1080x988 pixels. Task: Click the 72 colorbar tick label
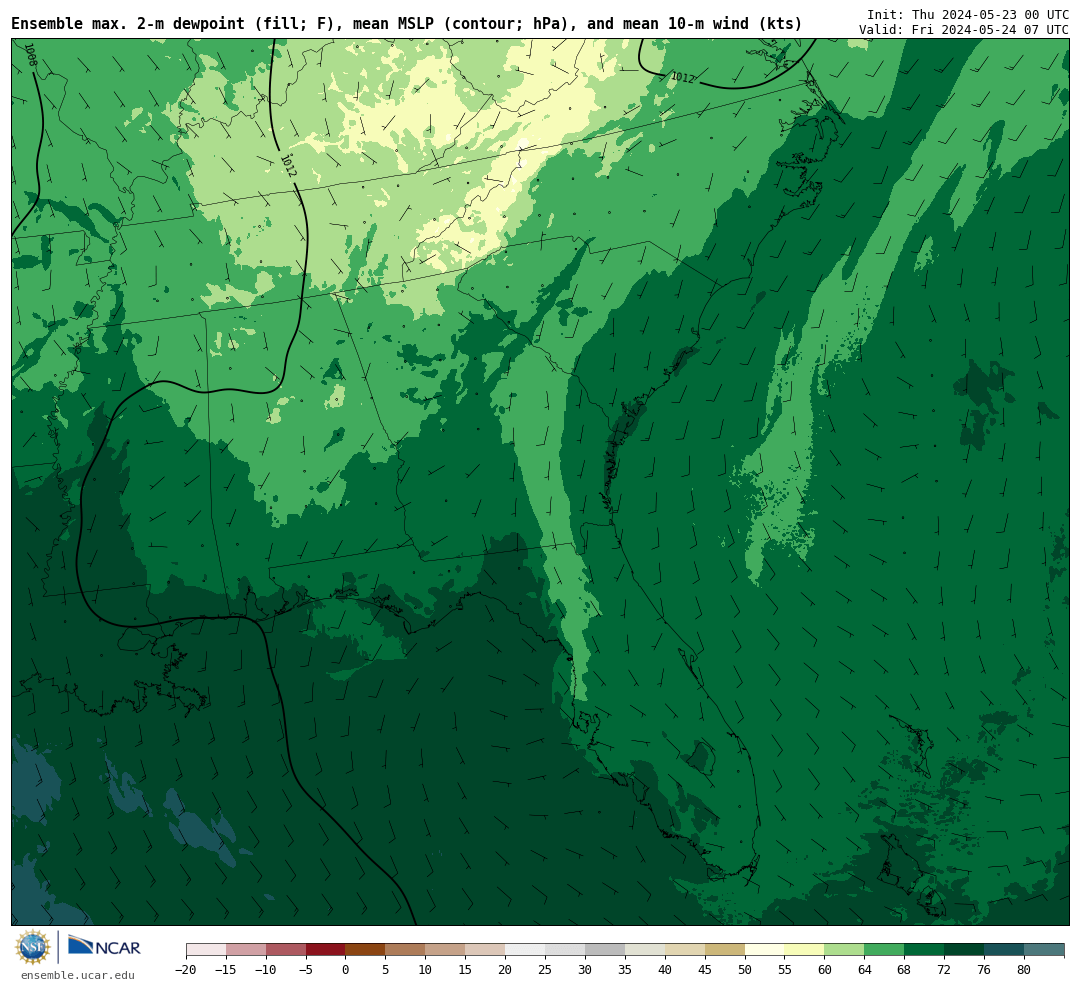[945, 970]
